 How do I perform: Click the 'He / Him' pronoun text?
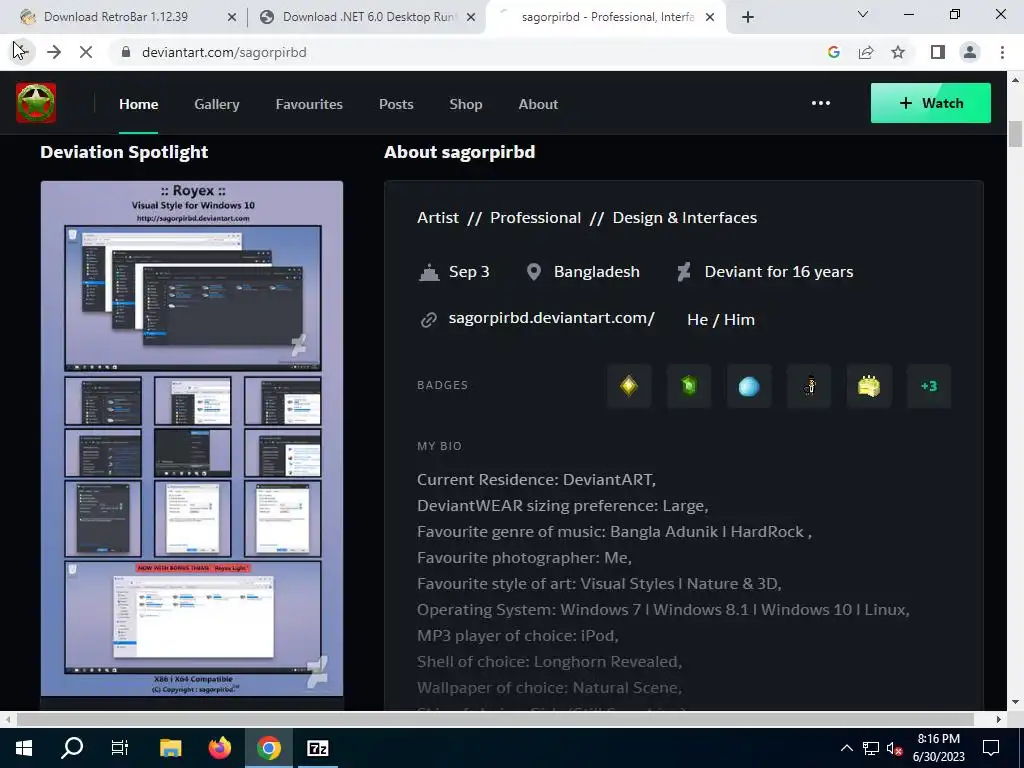pyautogui.click(x=721, y=319)
